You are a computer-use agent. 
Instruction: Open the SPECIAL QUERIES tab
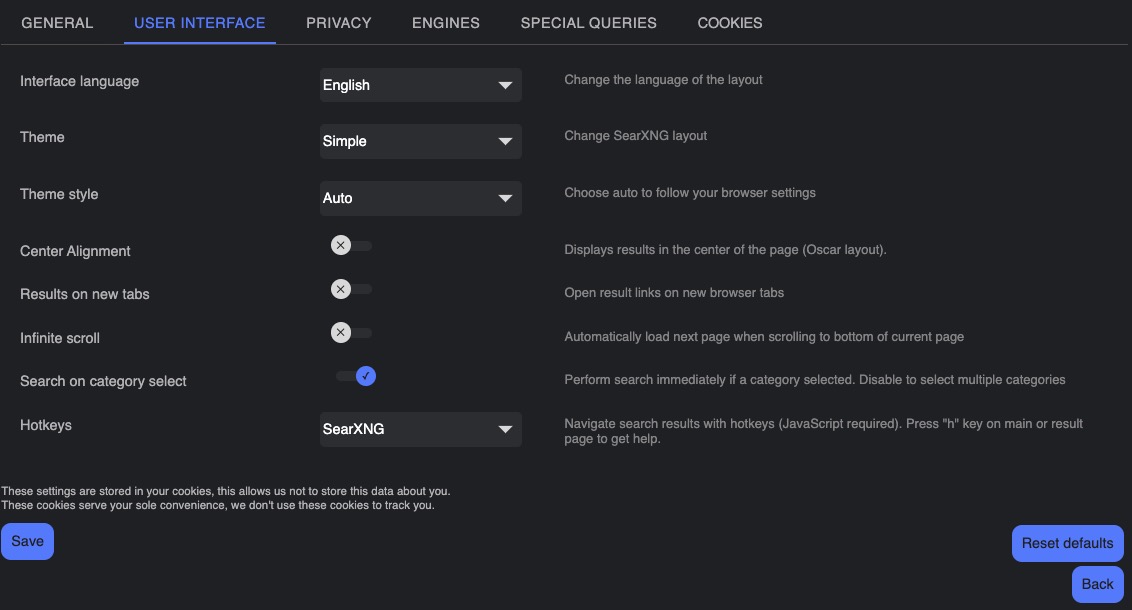[x=588, y=22]
